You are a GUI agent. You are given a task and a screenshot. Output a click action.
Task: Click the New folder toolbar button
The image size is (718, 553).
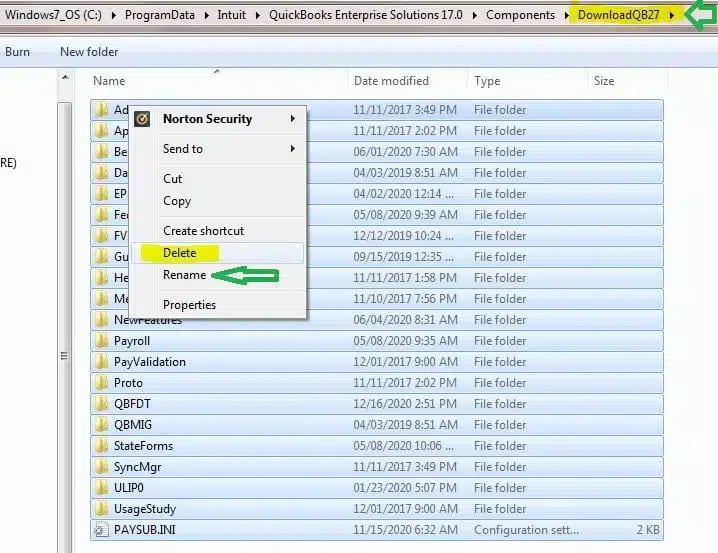89,52
